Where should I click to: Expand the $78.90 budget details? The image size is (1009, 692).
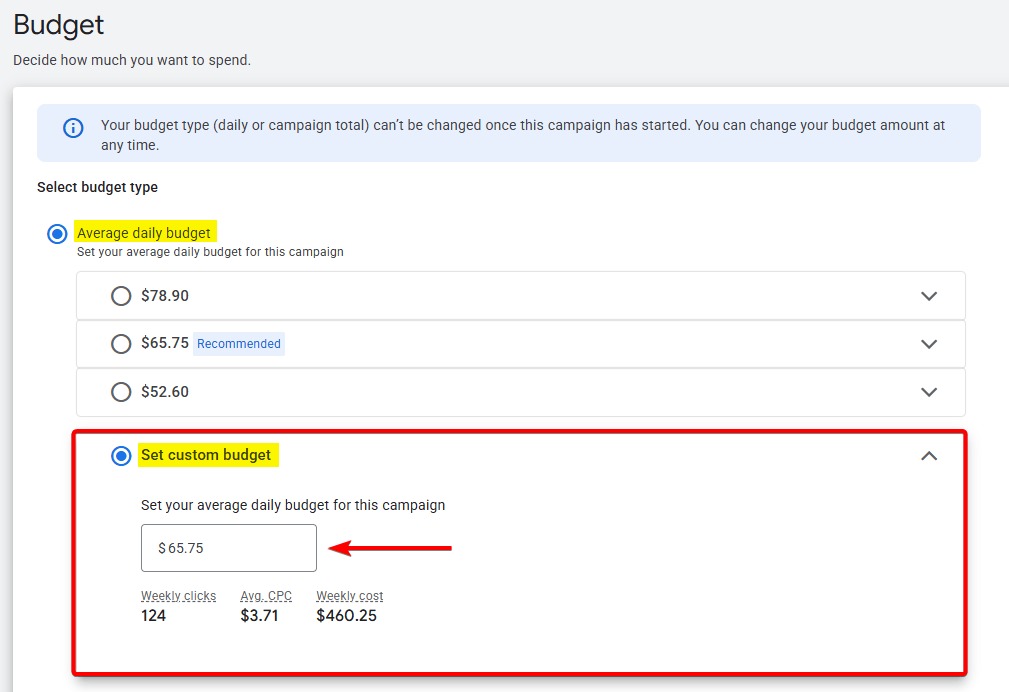929,296
